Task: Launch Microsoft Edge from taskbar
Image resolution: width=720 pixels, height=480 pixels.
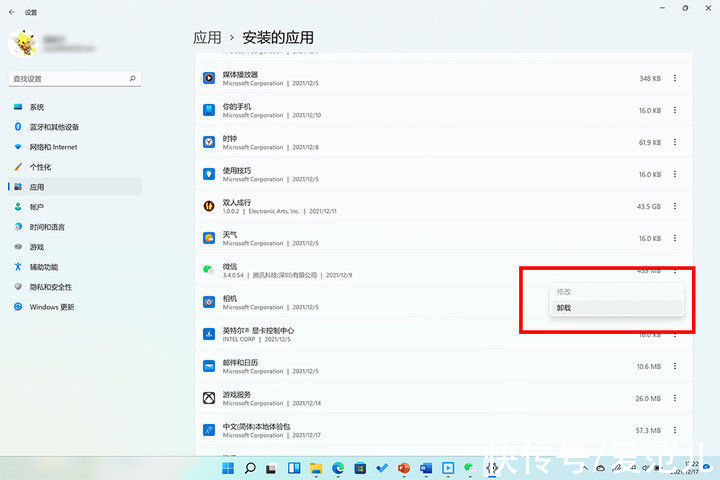Action: pos(338,469)
